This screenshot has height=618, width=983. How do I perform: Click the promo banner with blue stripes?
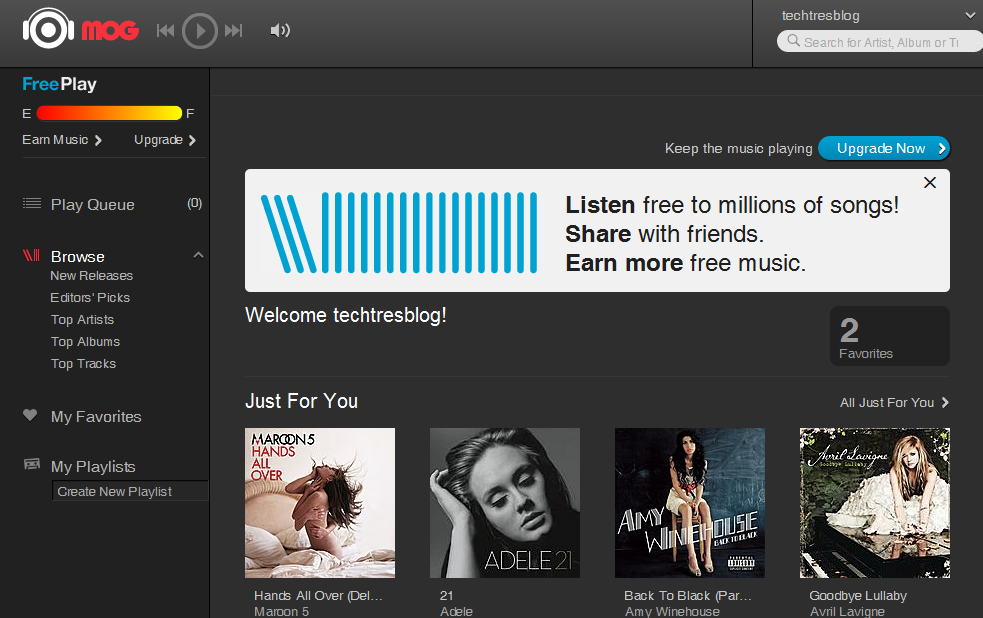coord(597,231)
